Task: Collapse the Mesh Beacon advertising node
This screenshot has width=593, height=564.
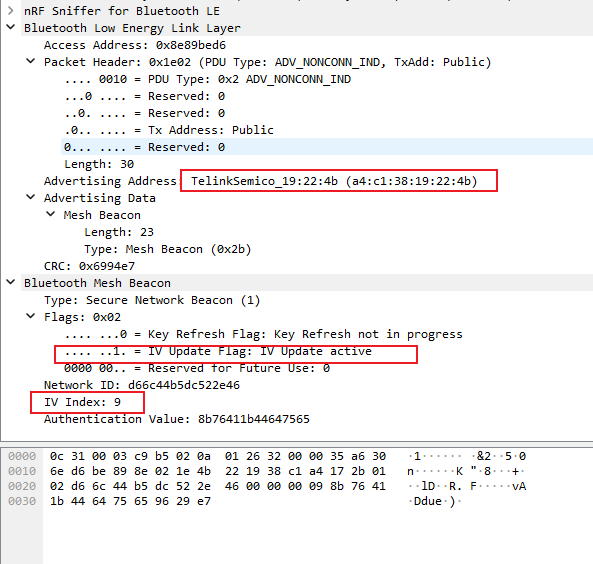Action: [50, 214]
